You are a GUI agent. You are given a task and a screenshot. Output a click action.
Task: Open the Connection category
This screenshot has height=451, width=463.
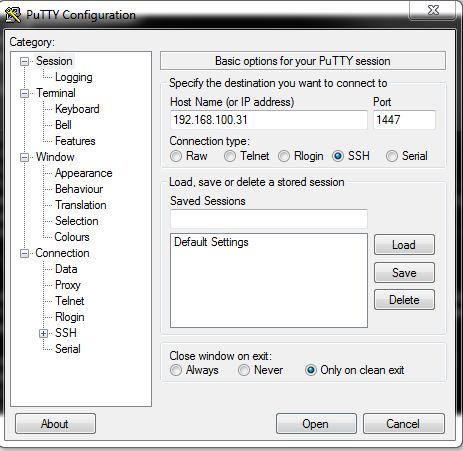pyautogui.click(x=62, y=253)
